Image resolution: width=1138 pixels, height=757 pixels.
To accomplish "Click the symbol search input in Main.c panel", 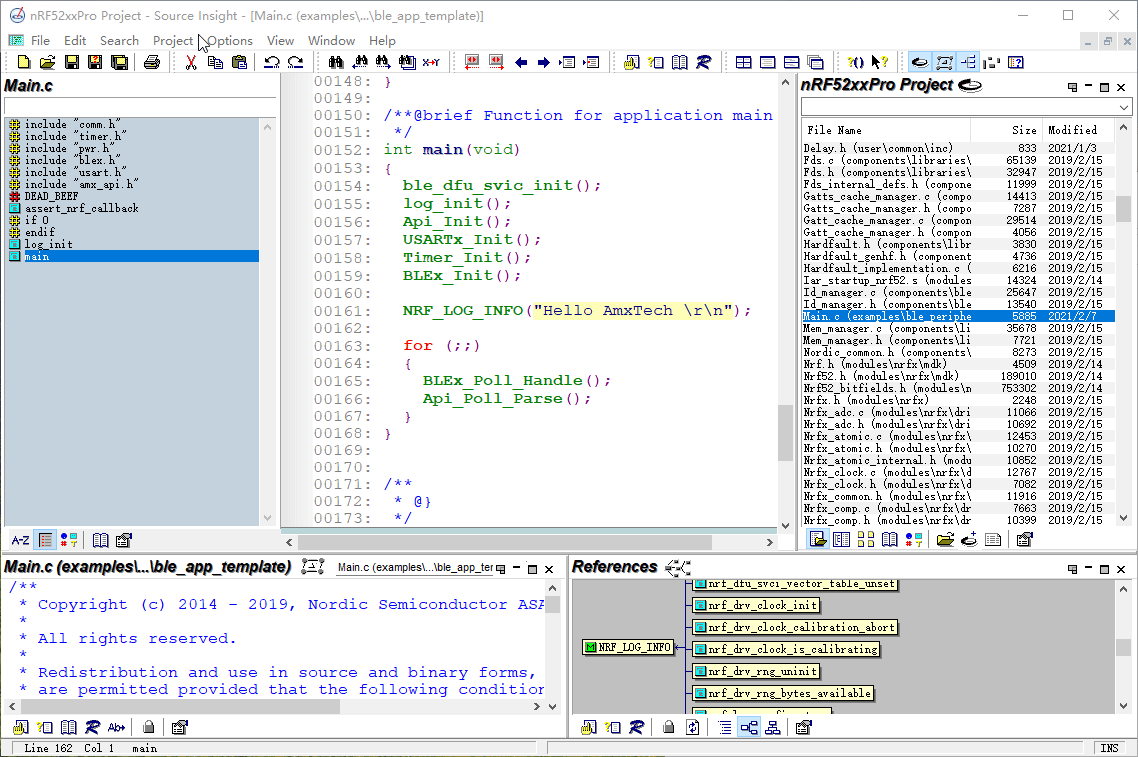I will pyautogui.click(x=139, y=107).
